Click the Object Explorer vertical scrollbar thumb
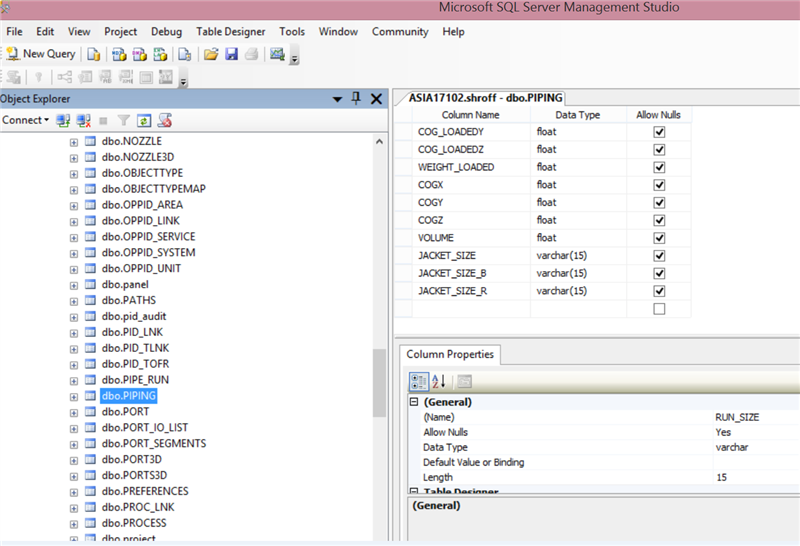 (379, 383)
